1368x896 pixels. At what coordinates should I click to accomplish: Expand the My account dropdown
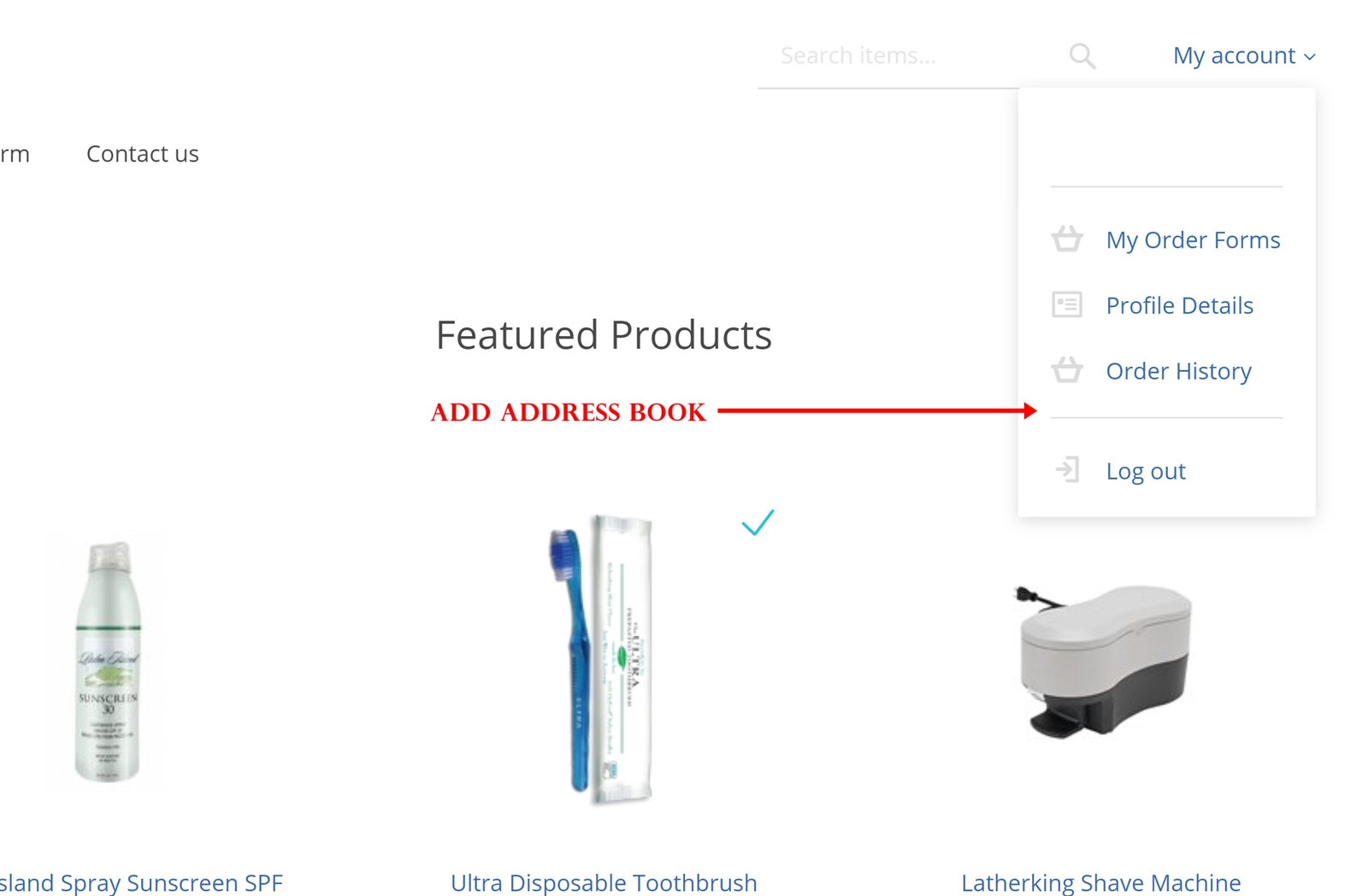click(x=1244, y=56)
